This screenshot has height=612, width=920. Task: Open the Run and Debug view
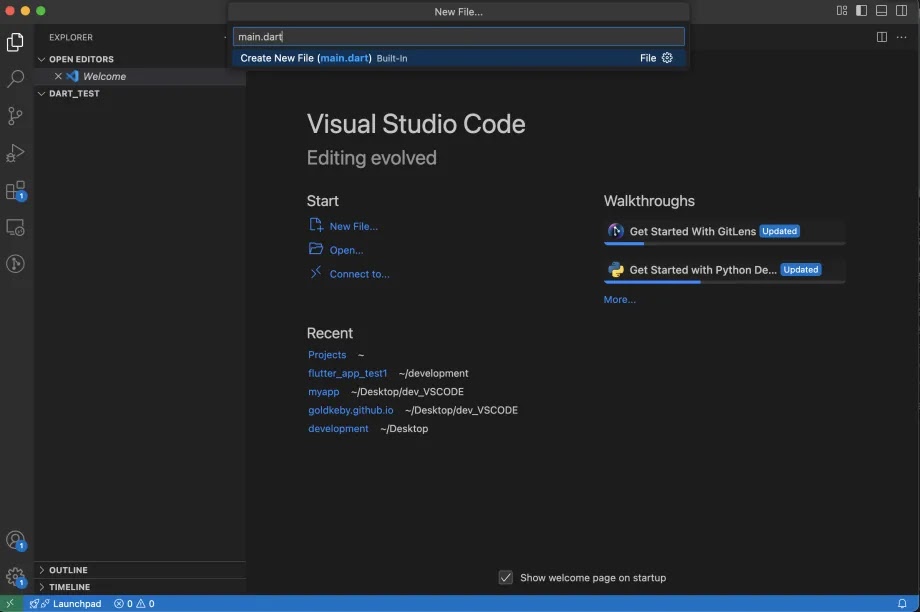point(15,153)
